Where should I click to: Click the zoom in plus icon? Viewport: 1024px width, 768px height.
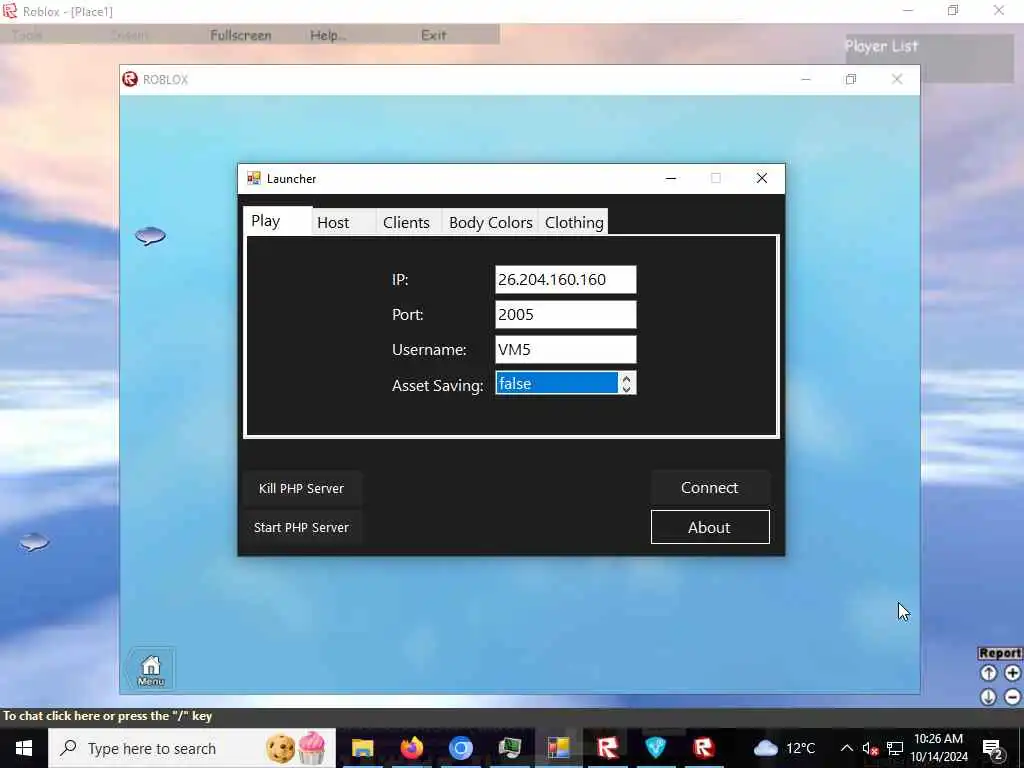coord(1012,673)
